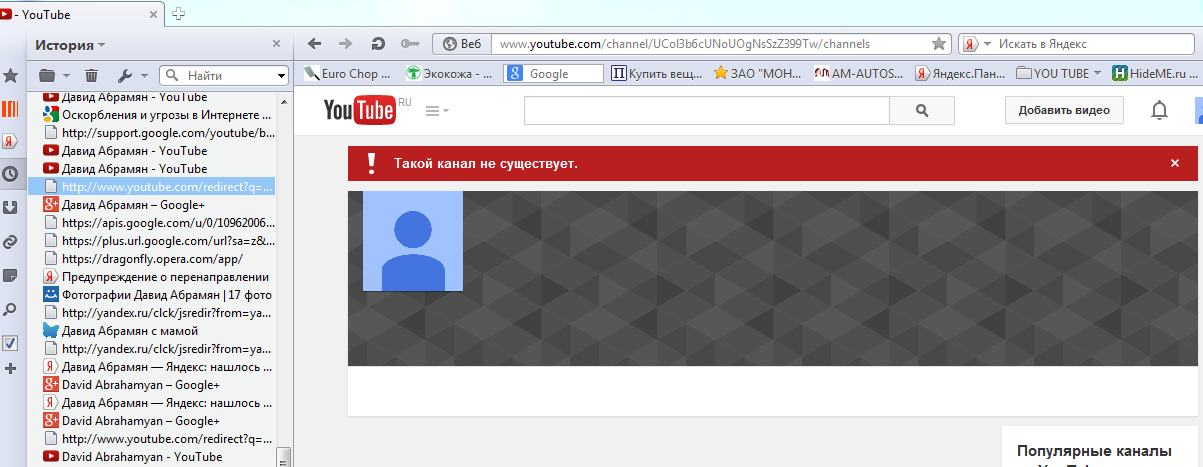
Task: Select apis.google.com history entry
Action: (x=159, y=223)
